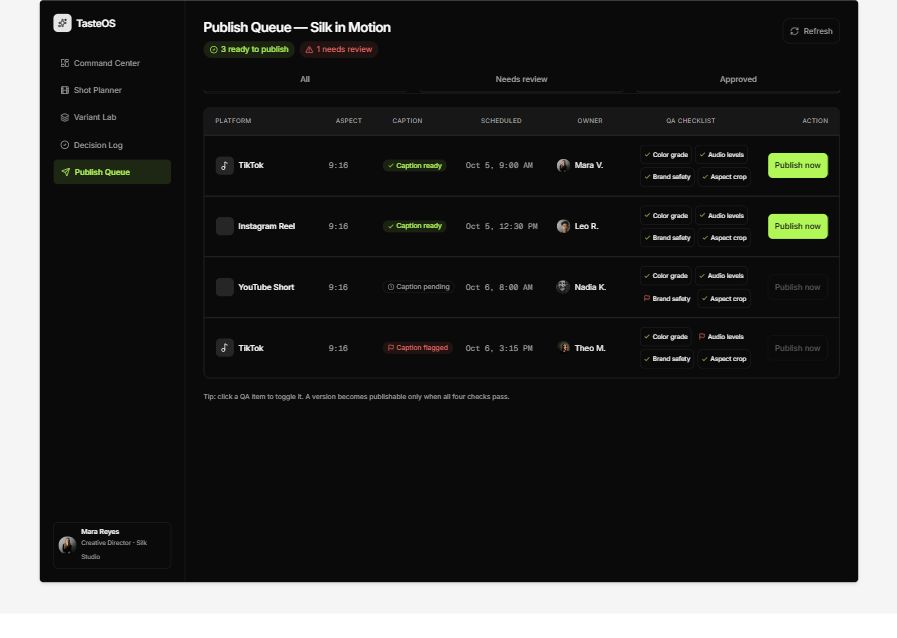The width and height of the screenshot is (897, 638).
Task: Click the Caption pending badge
Action: 418,287
